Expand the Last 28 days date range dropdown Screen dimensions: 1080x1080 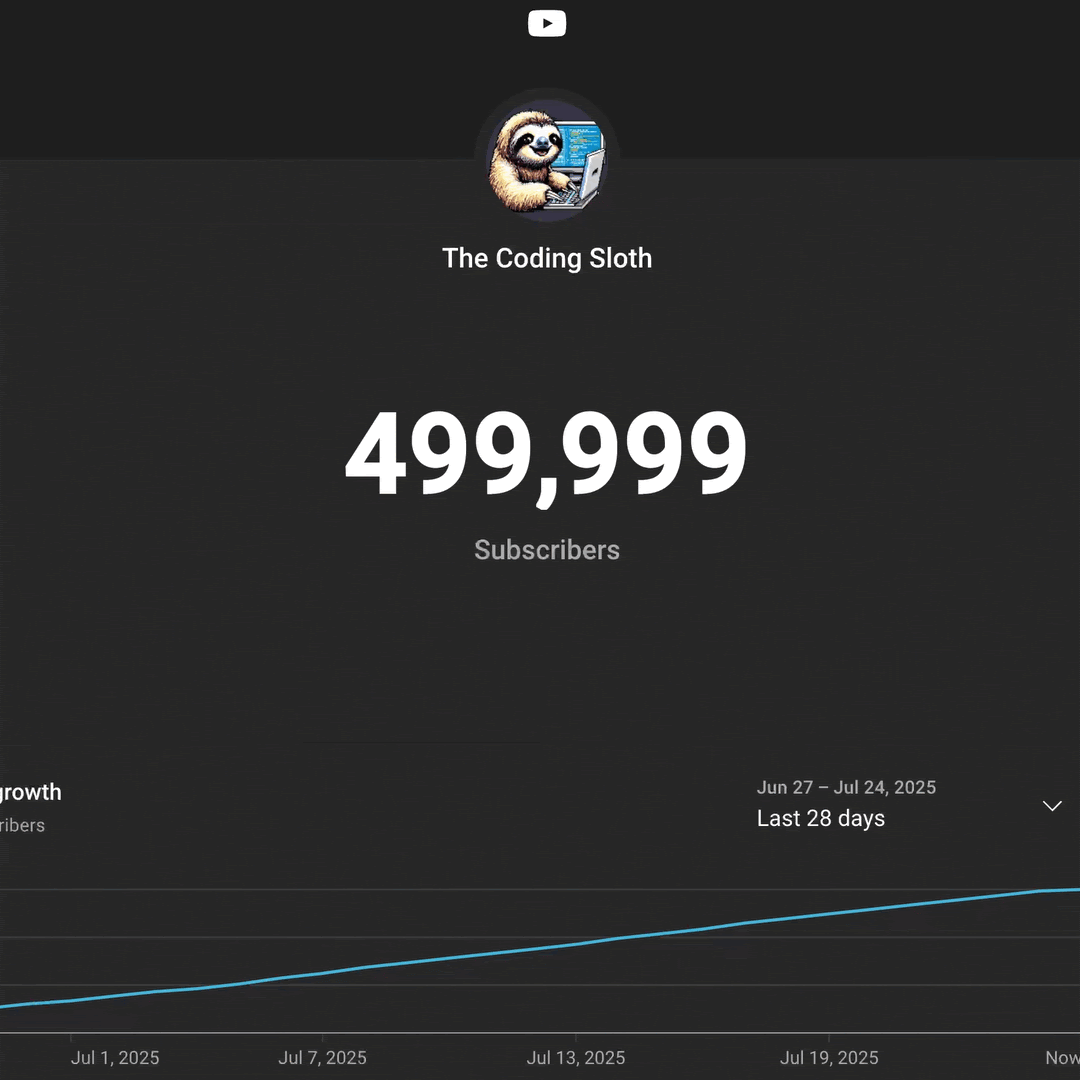click(x=909, y=804)
